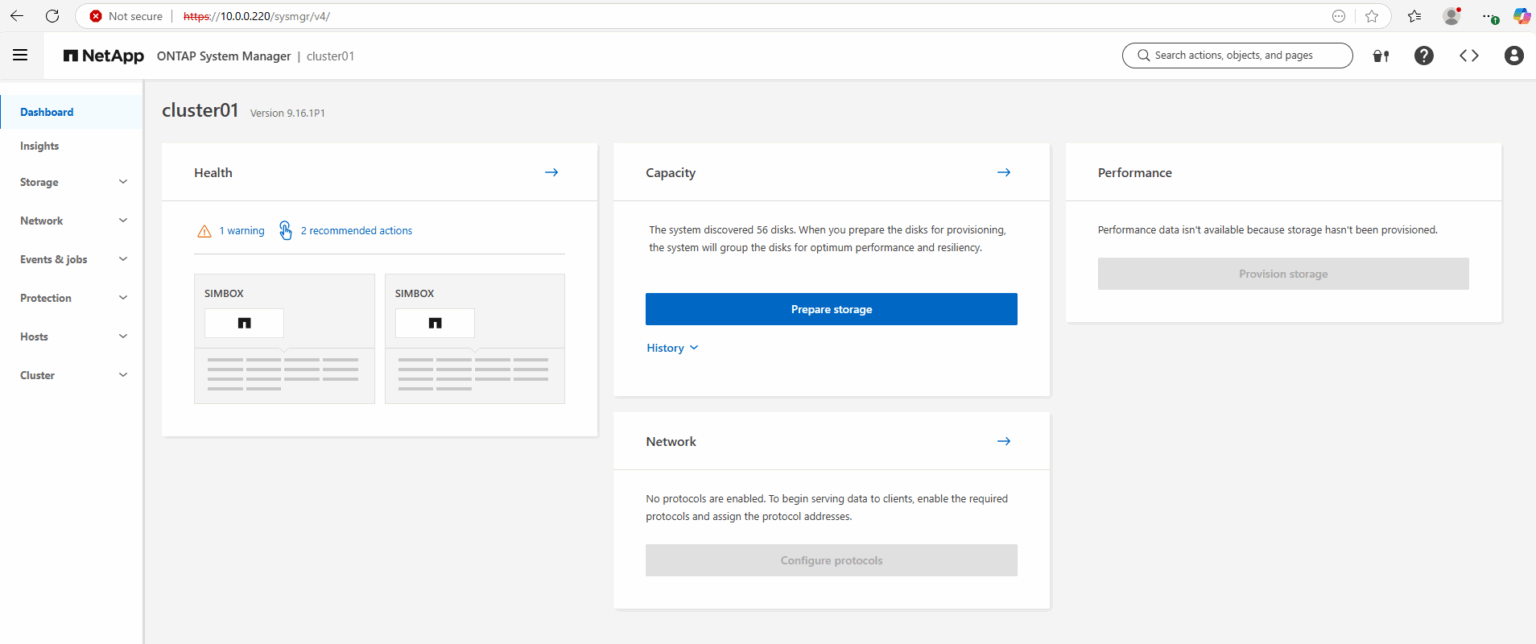Open the Network details arrow
Image resolution: width=1536 pixels, height=644 pixels.
pos(1003,440)
